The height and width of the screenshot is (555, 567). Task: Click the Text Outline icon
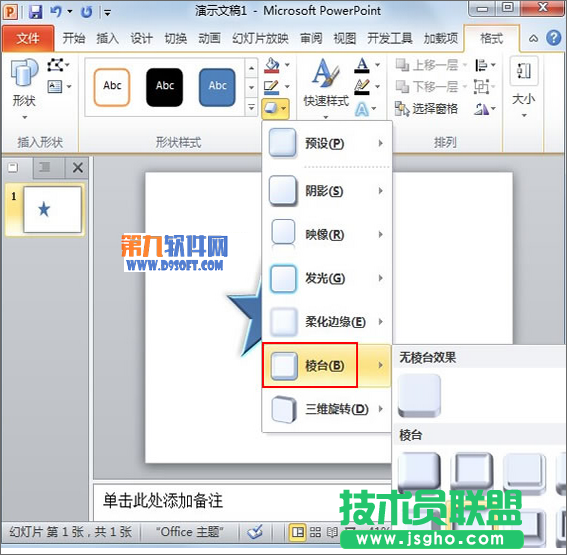coord(362,87)
